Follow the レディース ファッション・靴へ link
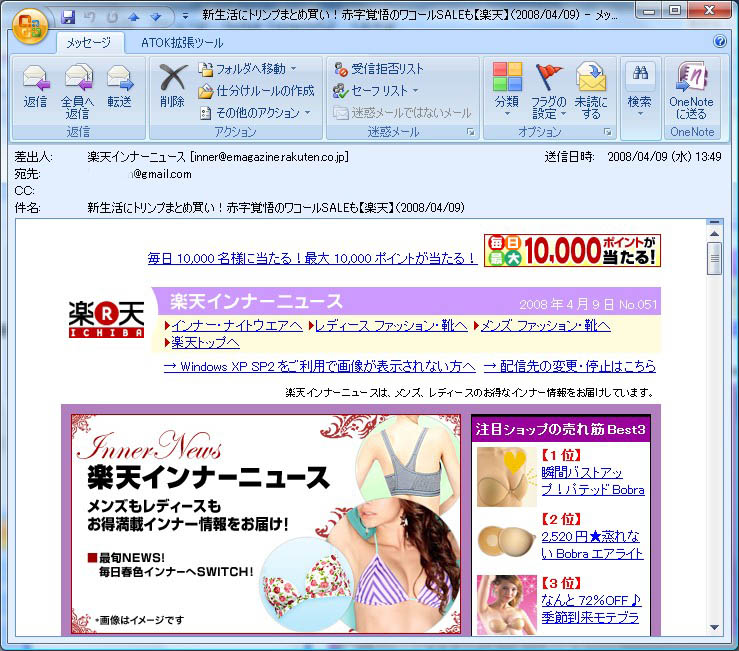Viewport: 739px width, 651px height. tap(391, 326)
